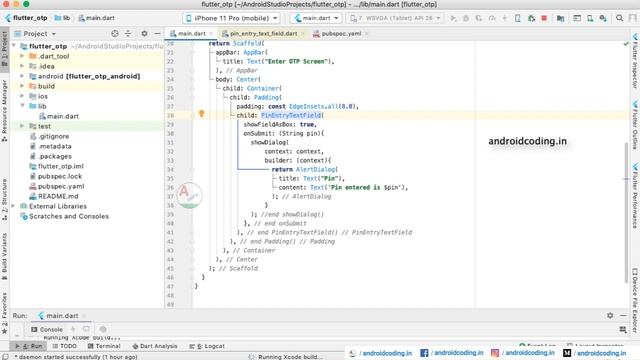Collapse the lib folder
640x360 pixels.
(22, 106)
